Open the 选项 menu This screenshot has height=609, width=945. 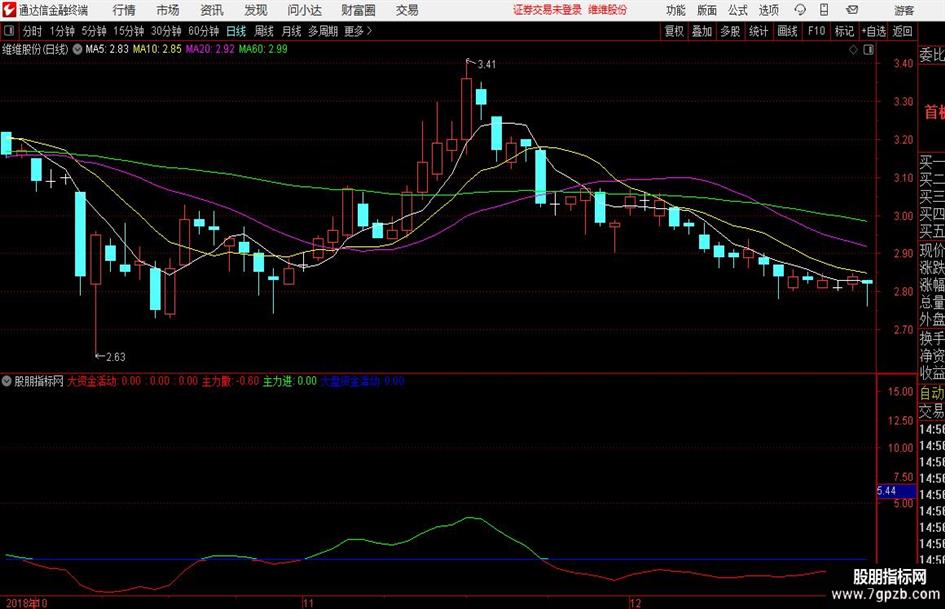pos(768,10)
